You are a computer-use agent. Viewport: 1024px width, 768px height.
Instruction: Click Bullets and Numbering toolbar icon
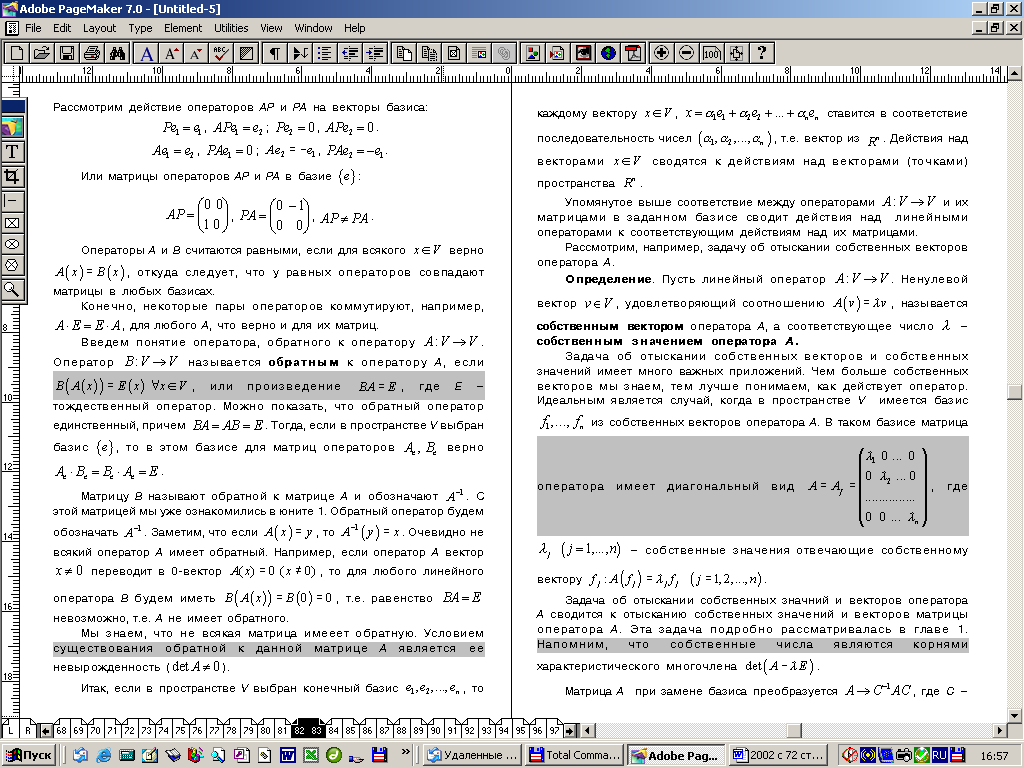coord(325,53)
